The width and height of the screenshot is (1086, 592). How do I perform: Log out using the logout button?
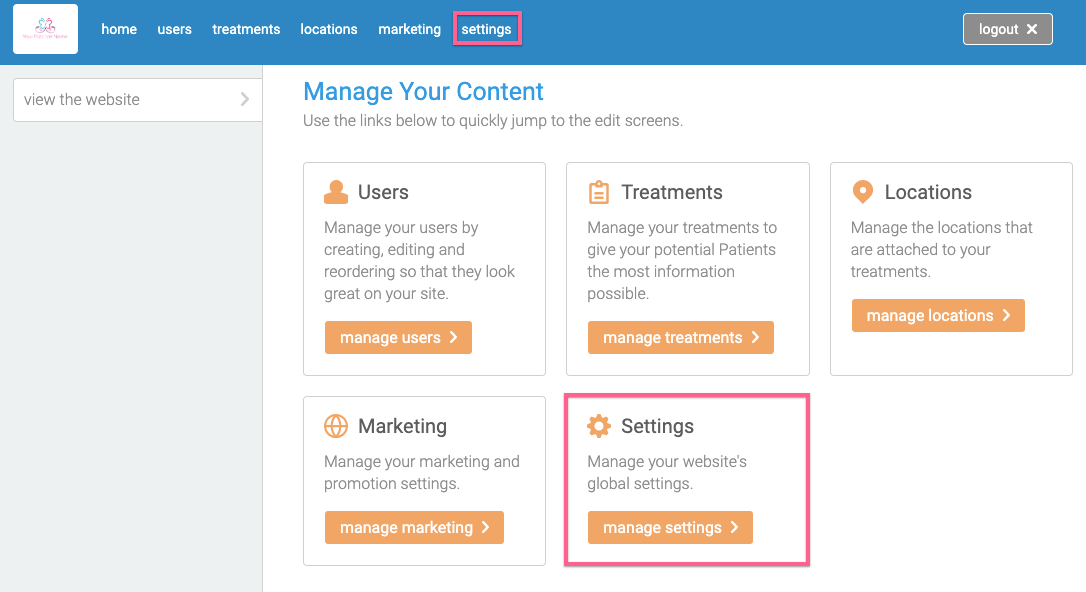1007,29
